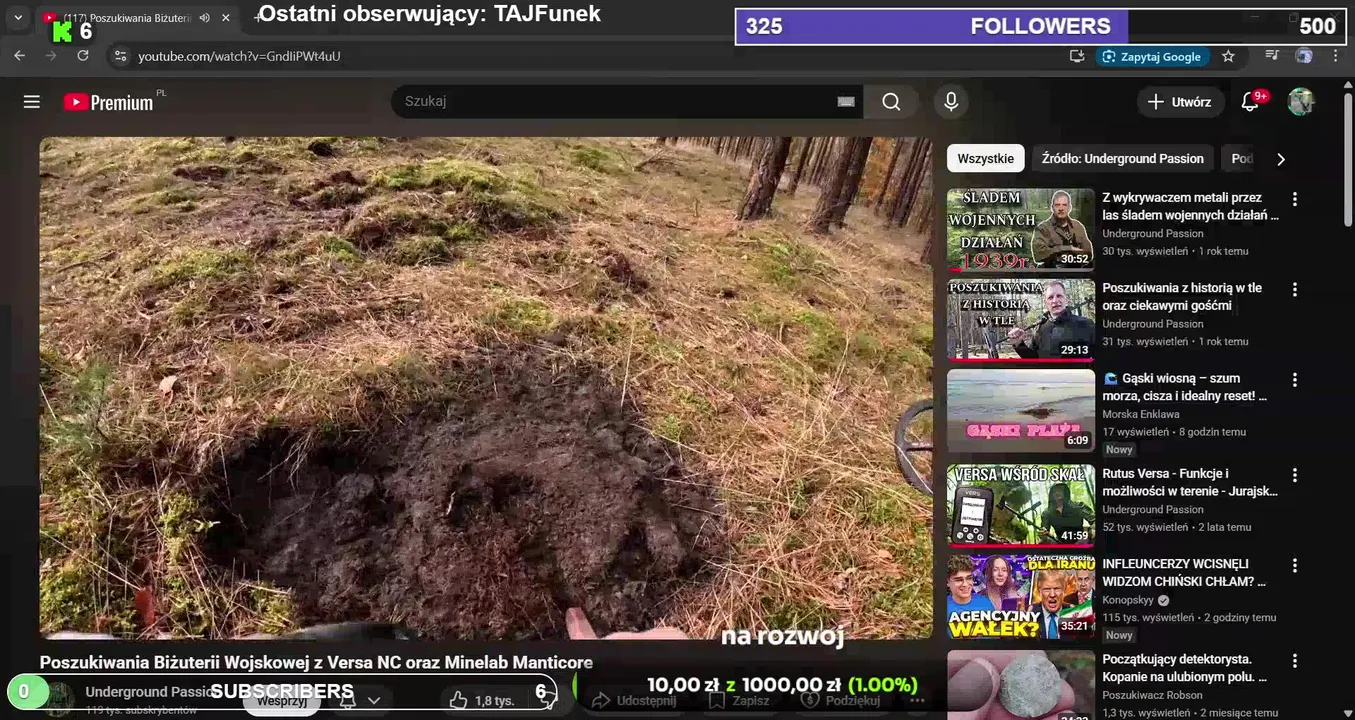Click '52 tys. wyświetleń • 2 lata temu' text
The image size is (1355, 720).
(x=1177, y=527)
